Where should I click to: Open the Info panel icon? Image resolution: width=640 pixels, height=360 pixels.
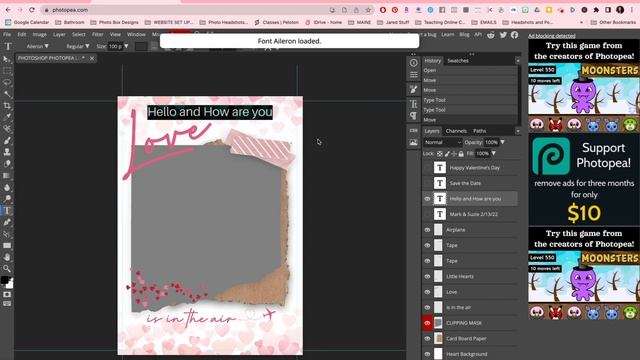point(413,63)
